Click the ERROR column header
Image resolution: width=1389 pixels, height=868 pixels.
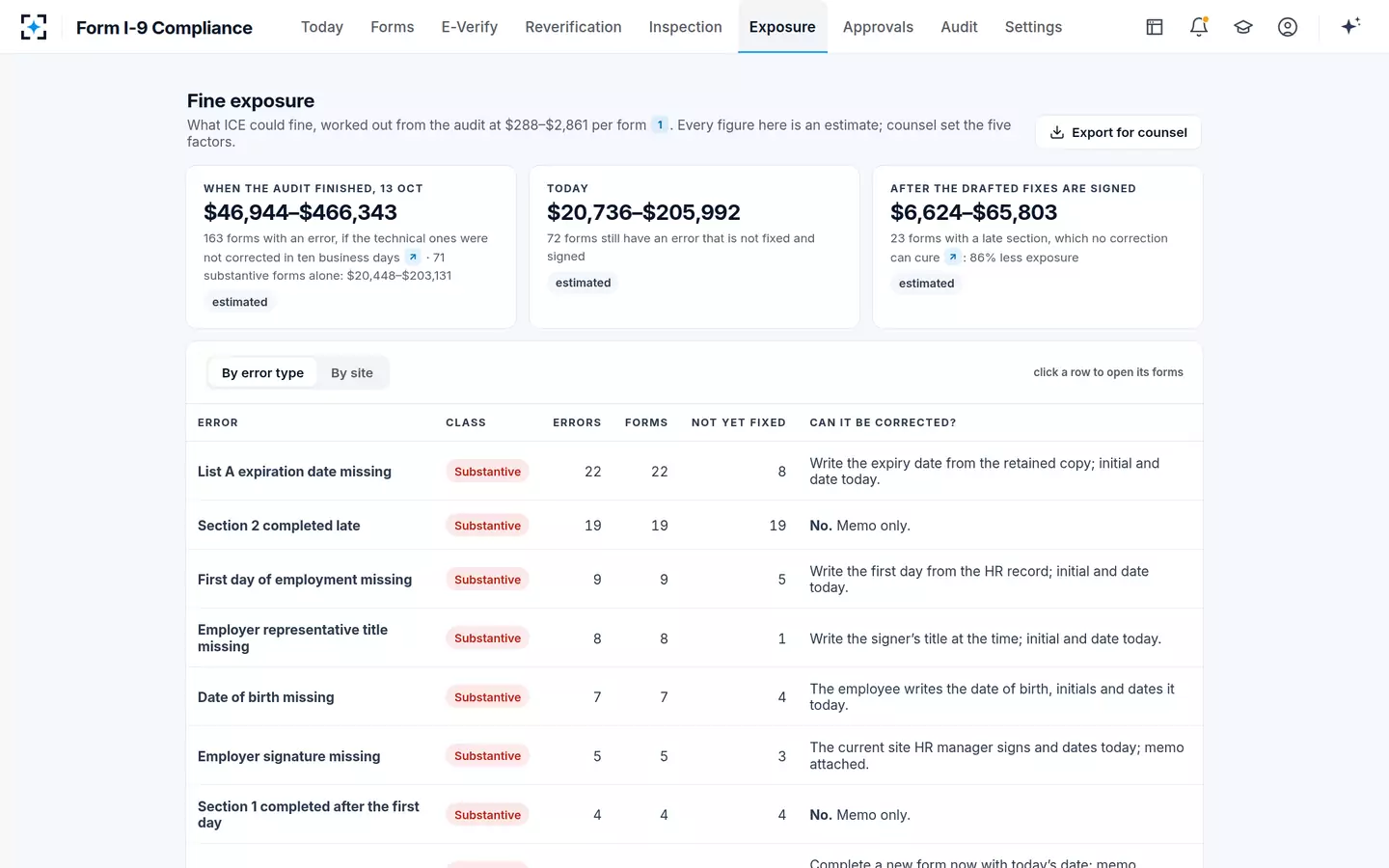point(218,422)
